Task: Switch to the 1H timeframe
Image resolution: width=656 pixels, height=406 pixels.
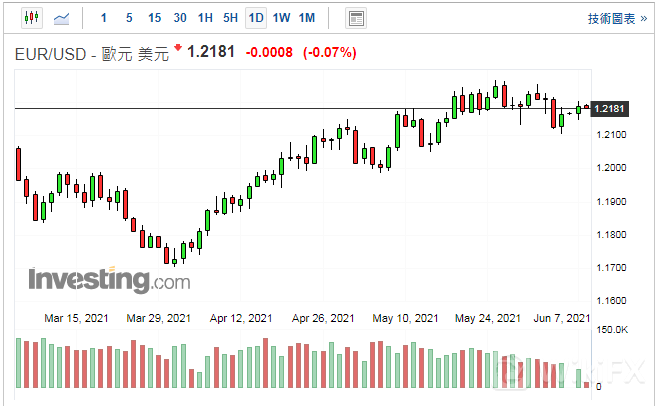Action: pos(205,18)
